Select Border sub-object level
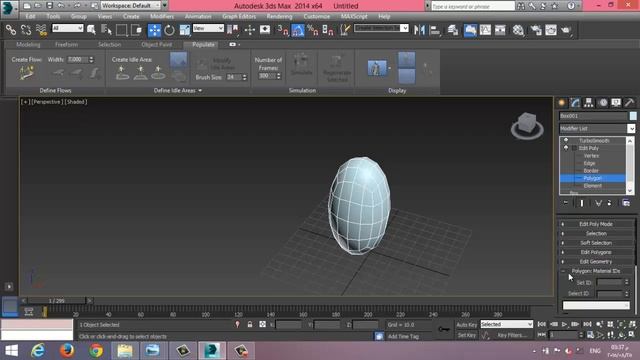This screenshot has width=640, height=360. (x=591, y=171)
